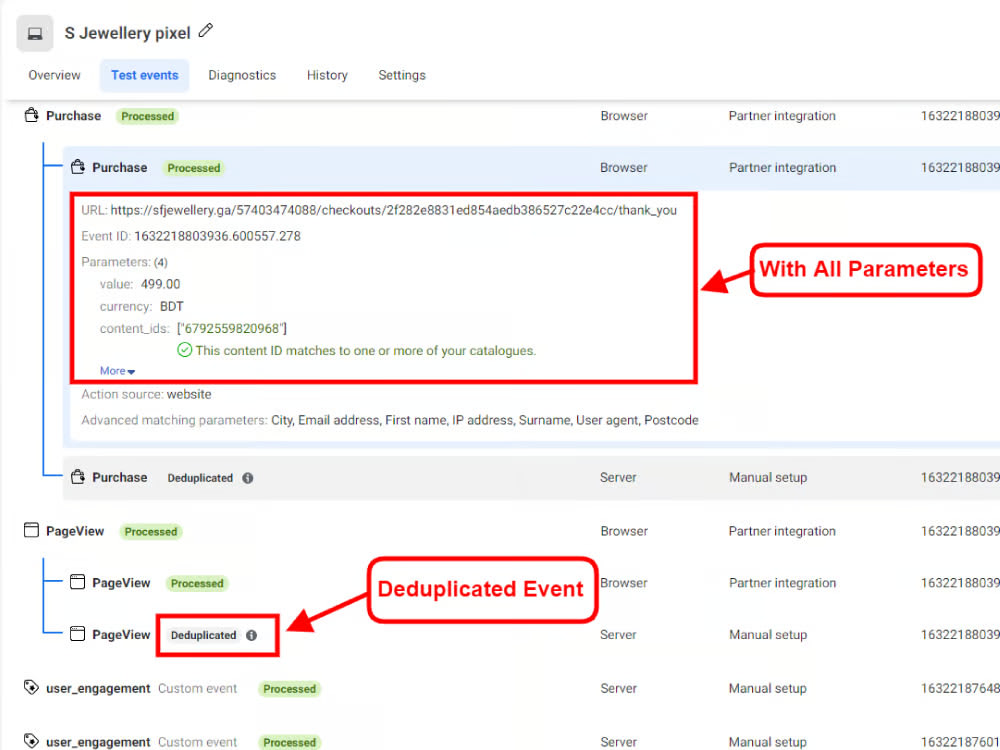
Task: Click the thank_you checkout URL
Action: [395, 210]
